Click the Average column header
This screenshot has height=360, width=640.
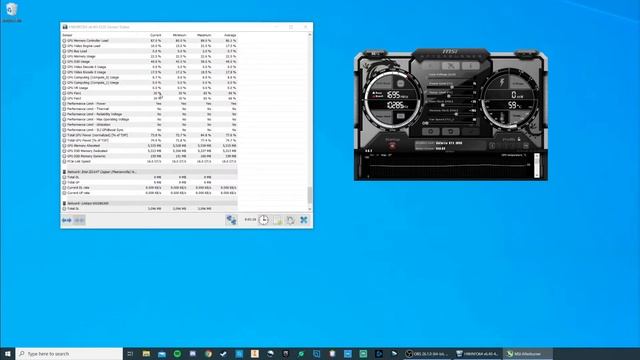click(x=230, y=35)
